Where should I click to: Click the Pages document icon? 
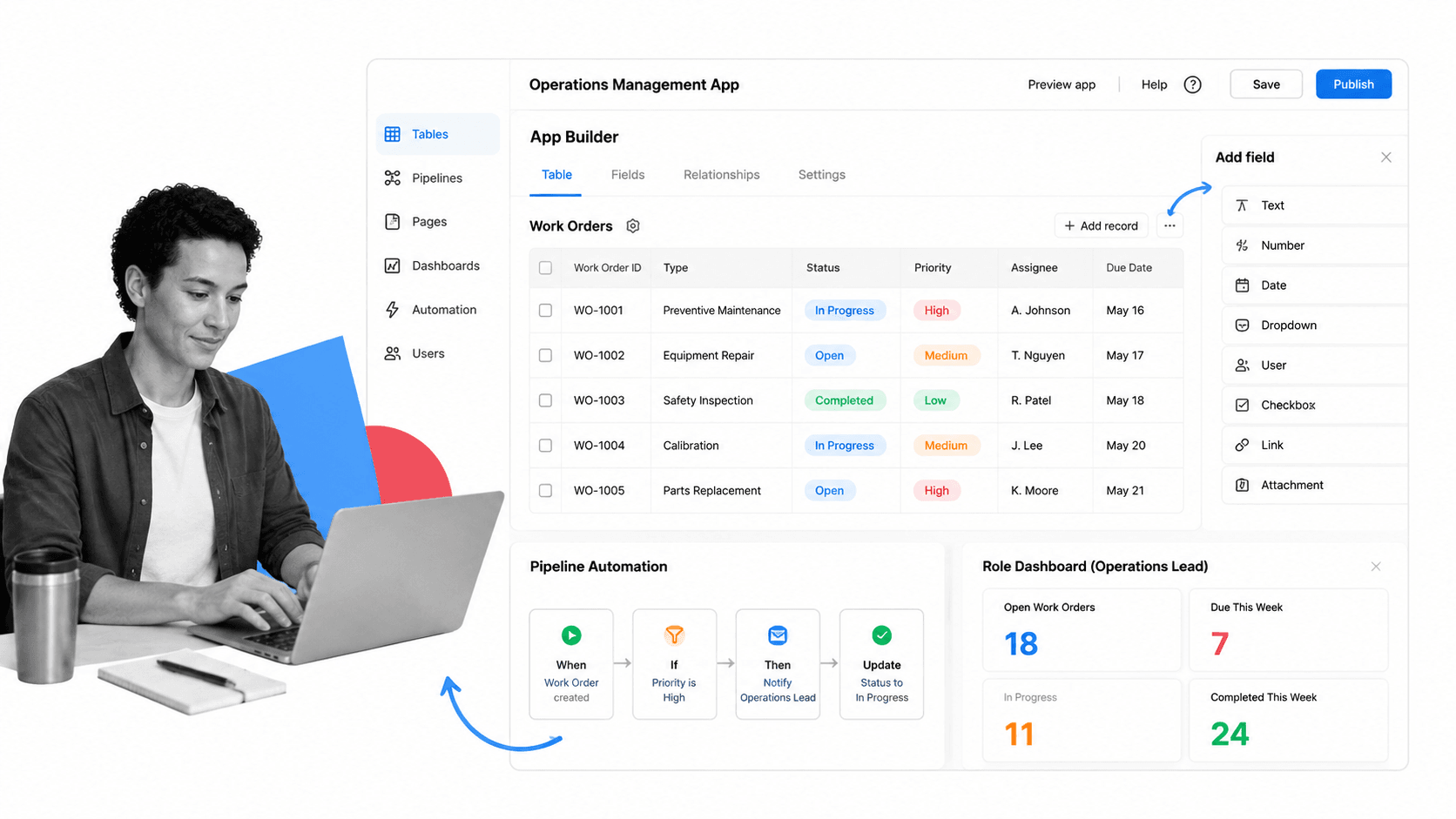coord(393,222)
